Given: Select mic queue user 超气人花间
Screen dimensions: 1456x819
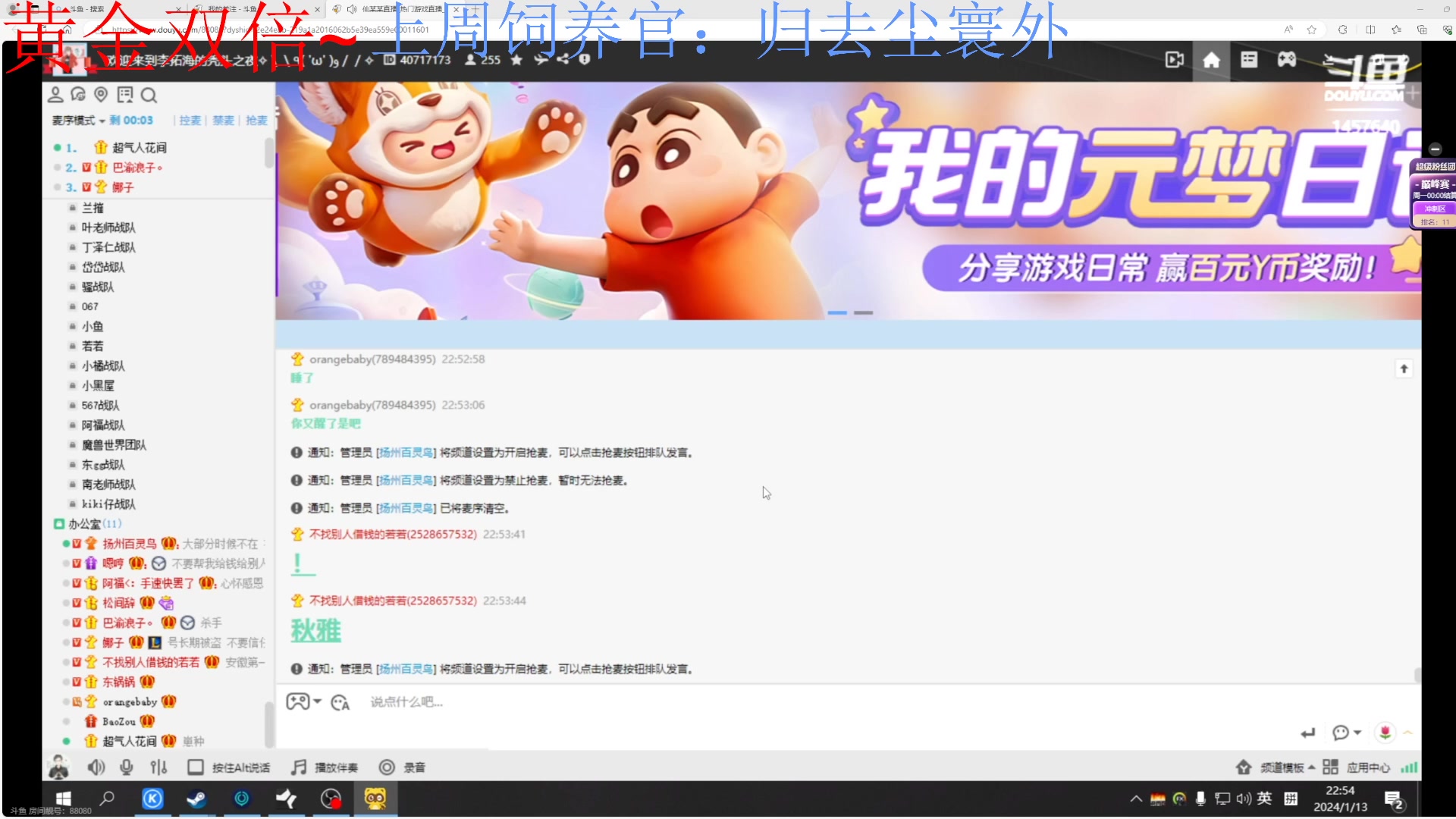Looking at the screenshot, I should (139, 148).
